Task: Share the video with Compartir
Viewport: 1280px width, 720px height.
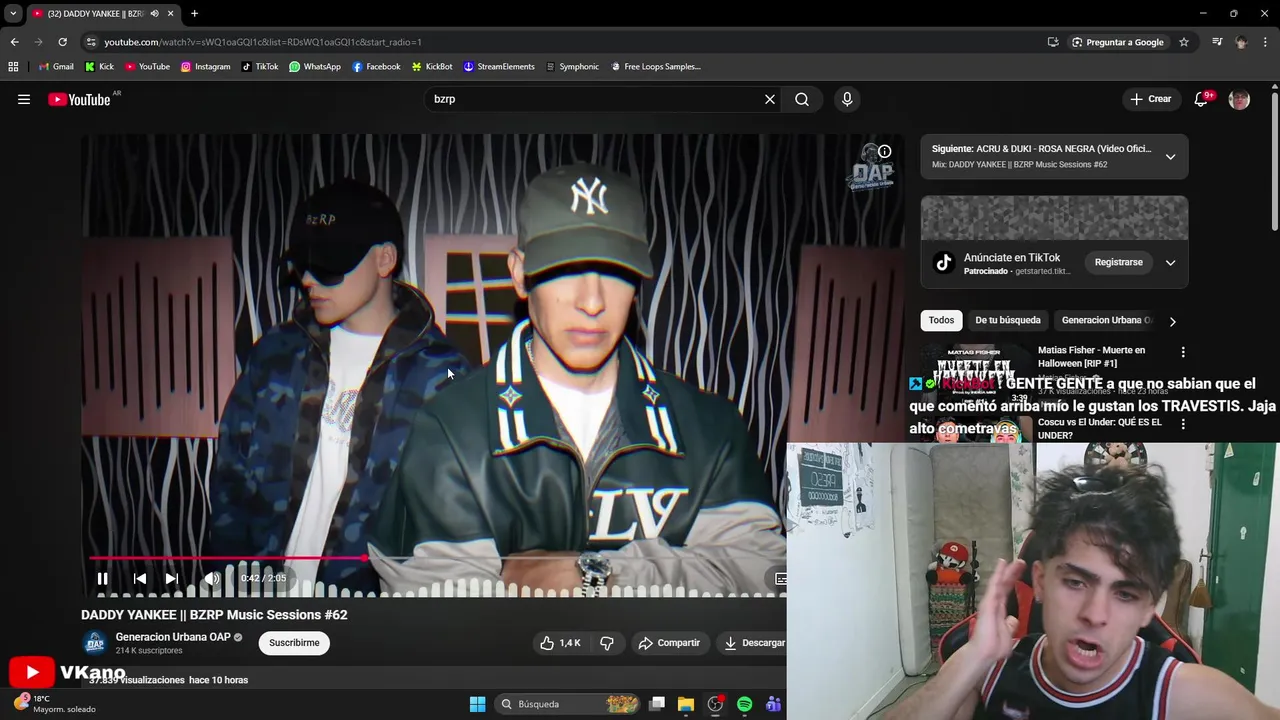Action: pos(669,643)
